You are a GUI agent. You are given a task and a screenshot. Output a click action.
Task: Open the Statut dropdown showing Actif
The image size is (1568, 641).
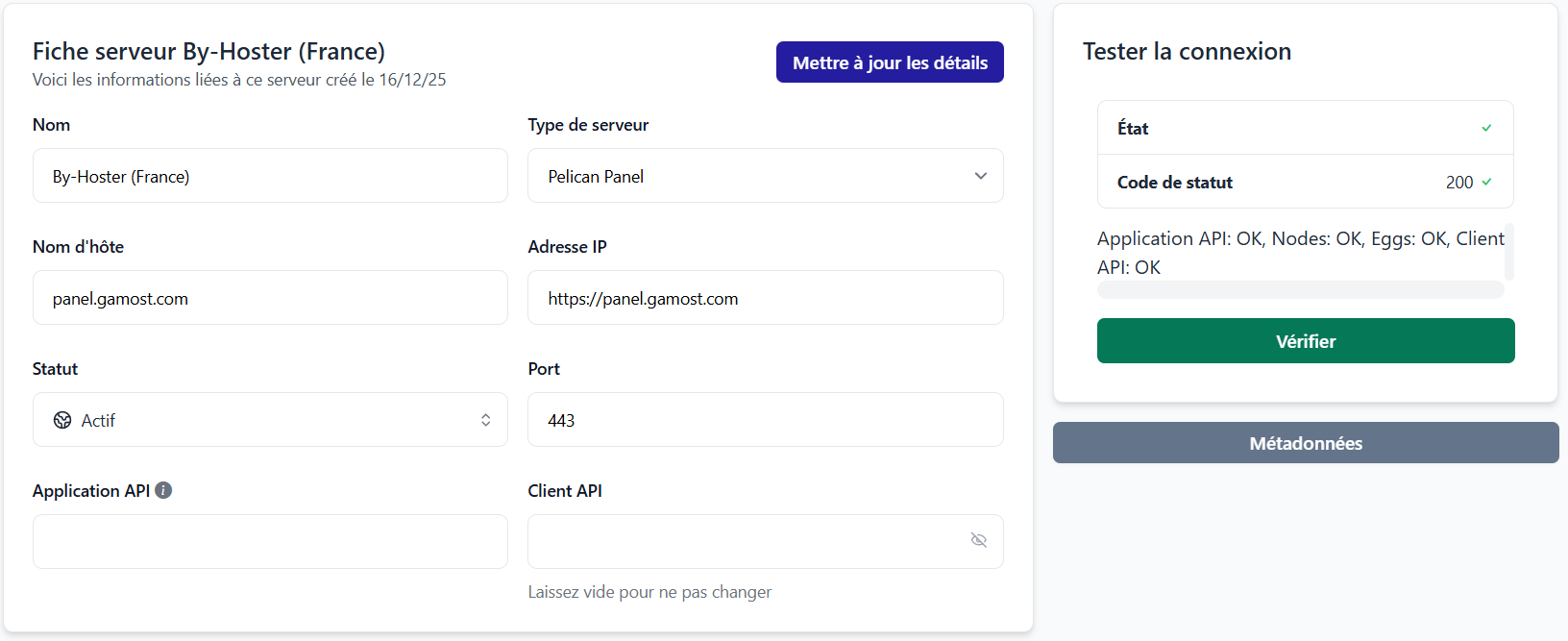tap(270, 420)
